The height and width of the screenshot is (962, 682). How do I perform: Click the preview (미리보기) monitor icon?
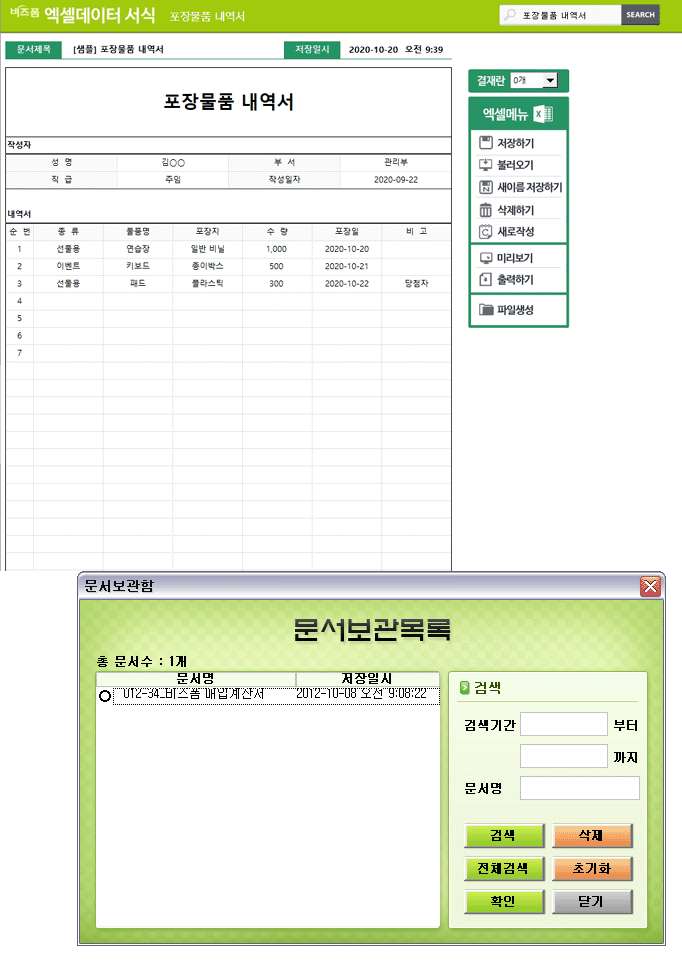point(485,258)
